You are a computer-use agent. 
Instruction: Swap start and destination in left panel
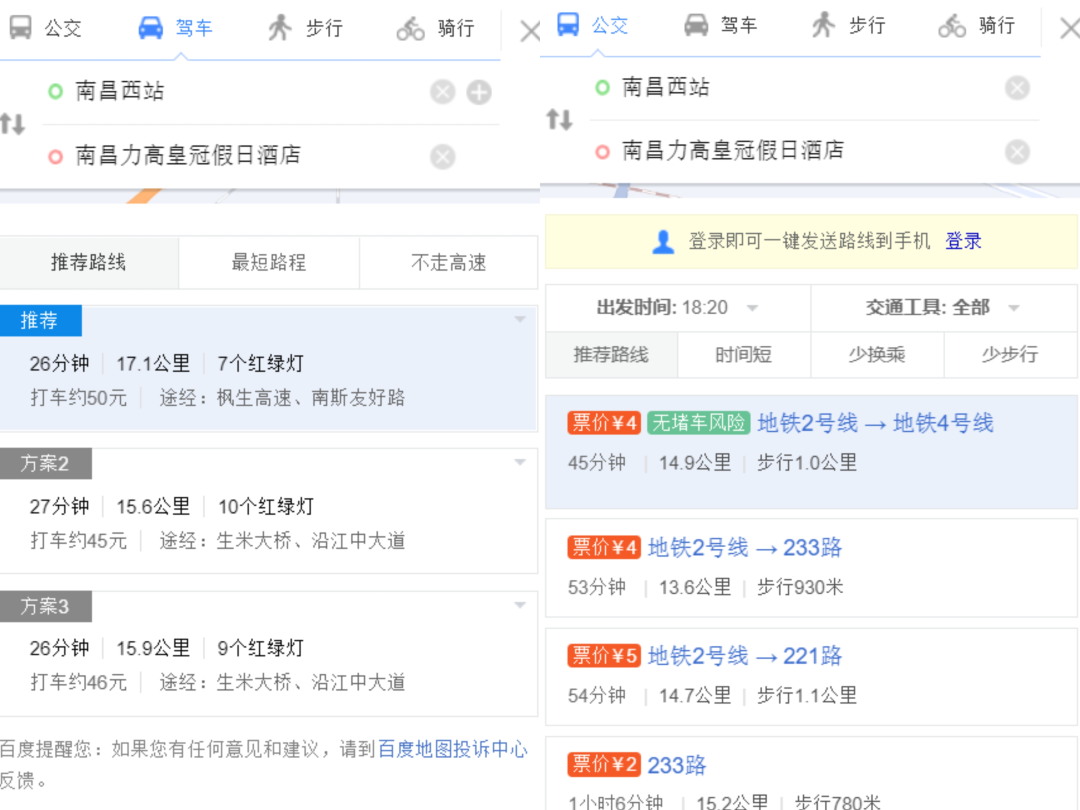pos(12,124)
